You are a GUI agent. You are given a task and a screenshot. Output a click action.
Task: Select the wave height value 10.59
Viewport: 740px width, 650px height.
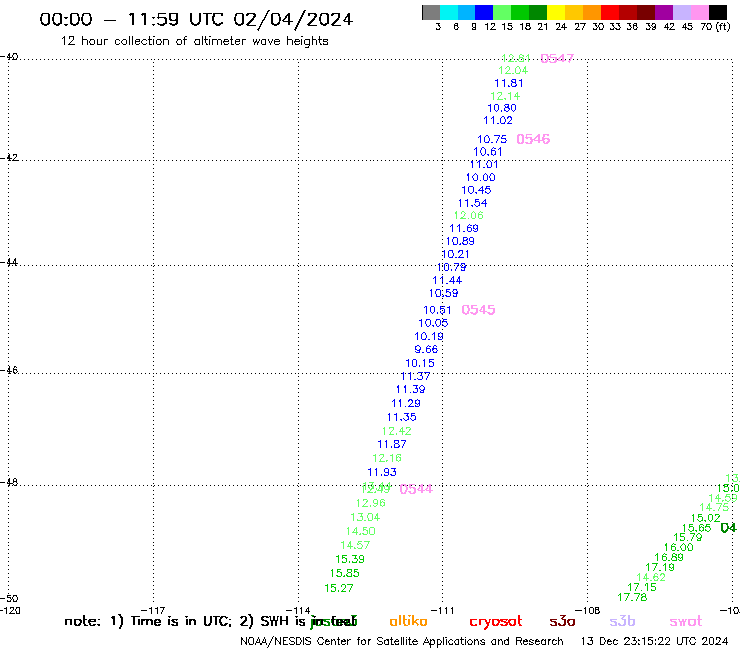(444, 293)
